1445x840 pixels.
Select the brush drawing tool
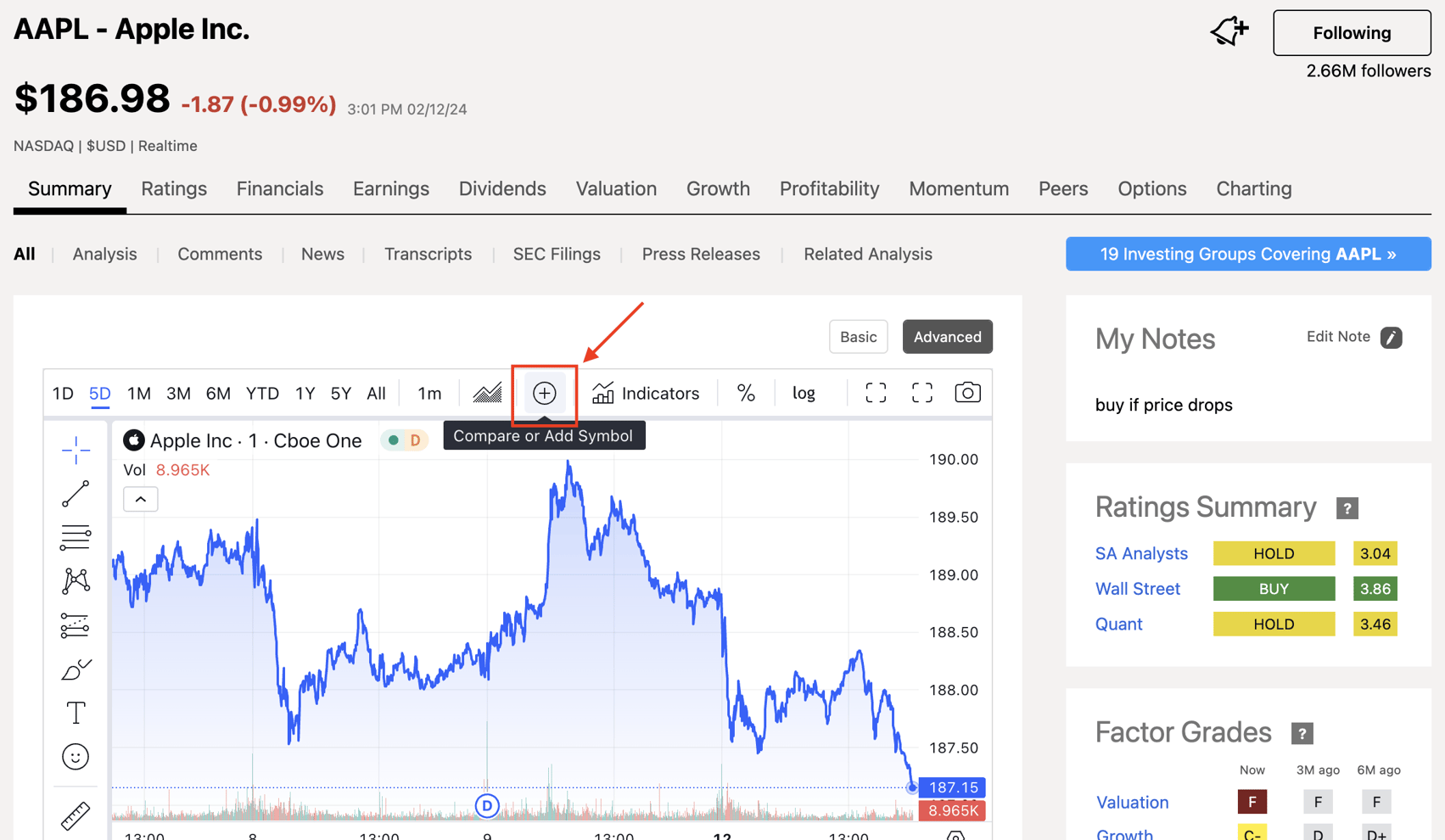pyautogui.click(x=76, y=668)
